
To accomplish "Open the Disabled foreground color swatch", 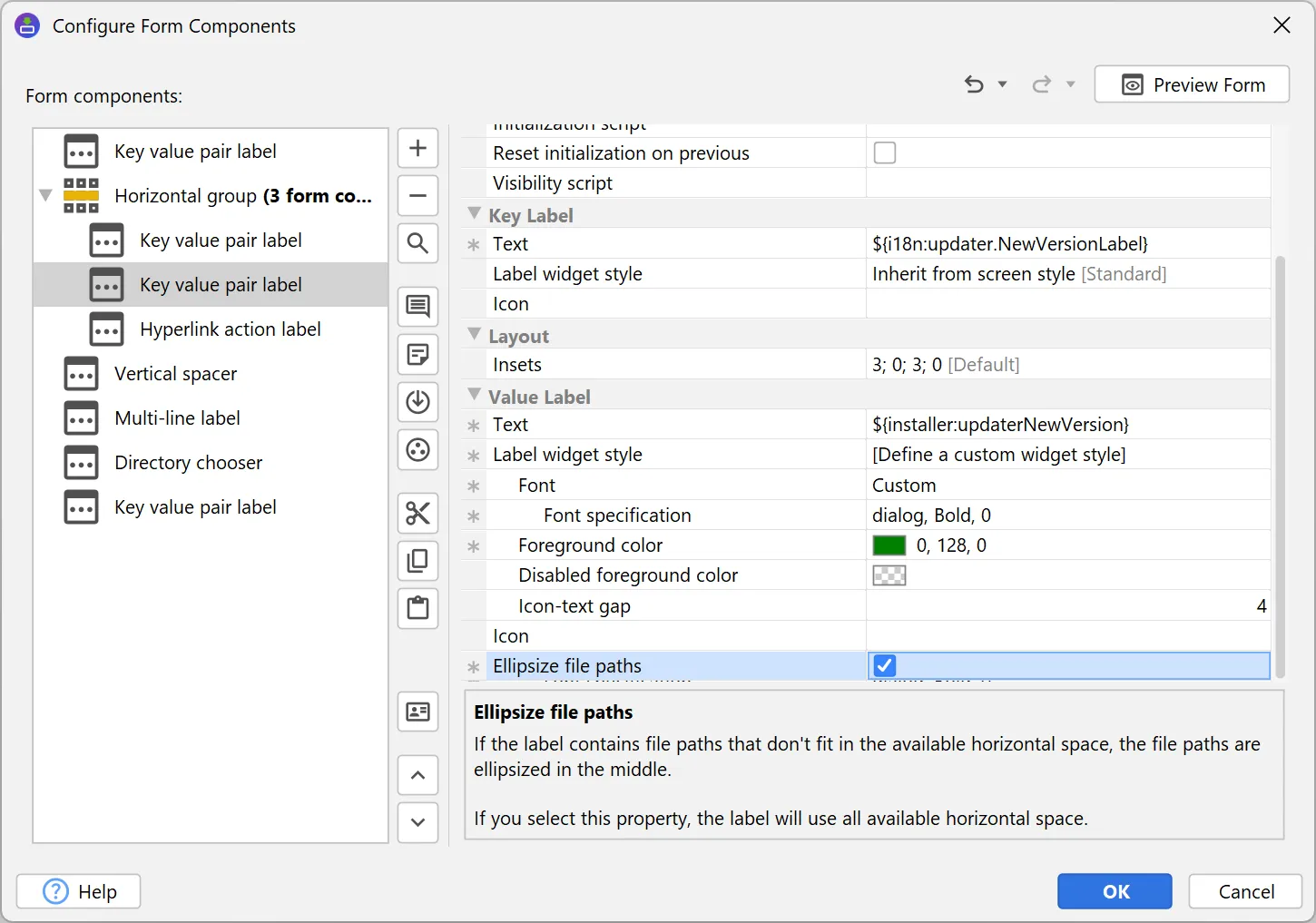I will [x=889, y=575].
